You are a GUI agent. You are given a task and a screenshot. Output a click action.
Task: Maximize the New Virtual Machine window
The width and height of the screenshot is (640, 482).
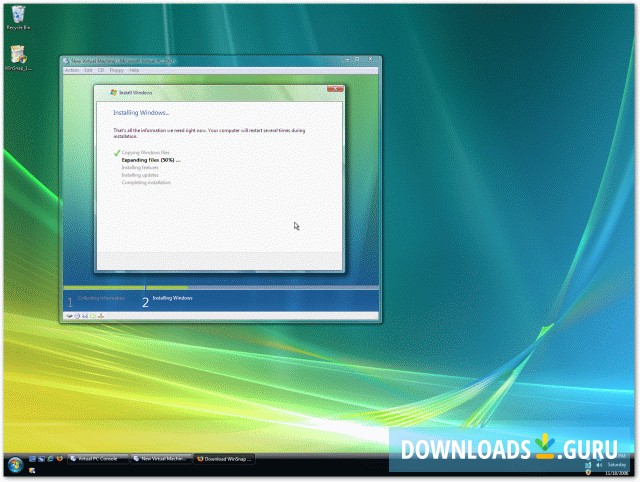(x=357, y=60)
